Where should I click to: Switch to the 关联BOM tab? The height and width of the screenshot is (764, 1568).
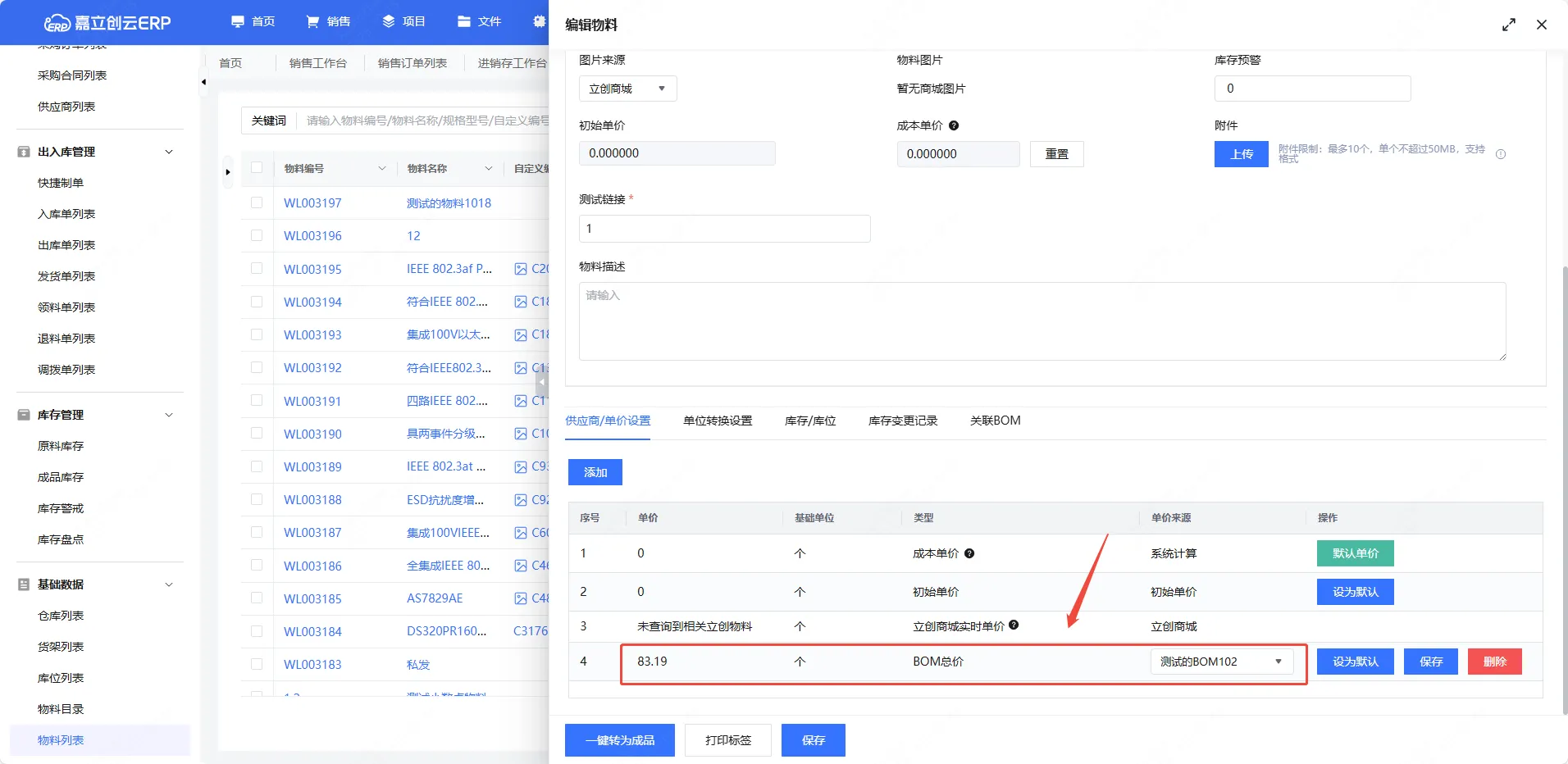(995, 421)
